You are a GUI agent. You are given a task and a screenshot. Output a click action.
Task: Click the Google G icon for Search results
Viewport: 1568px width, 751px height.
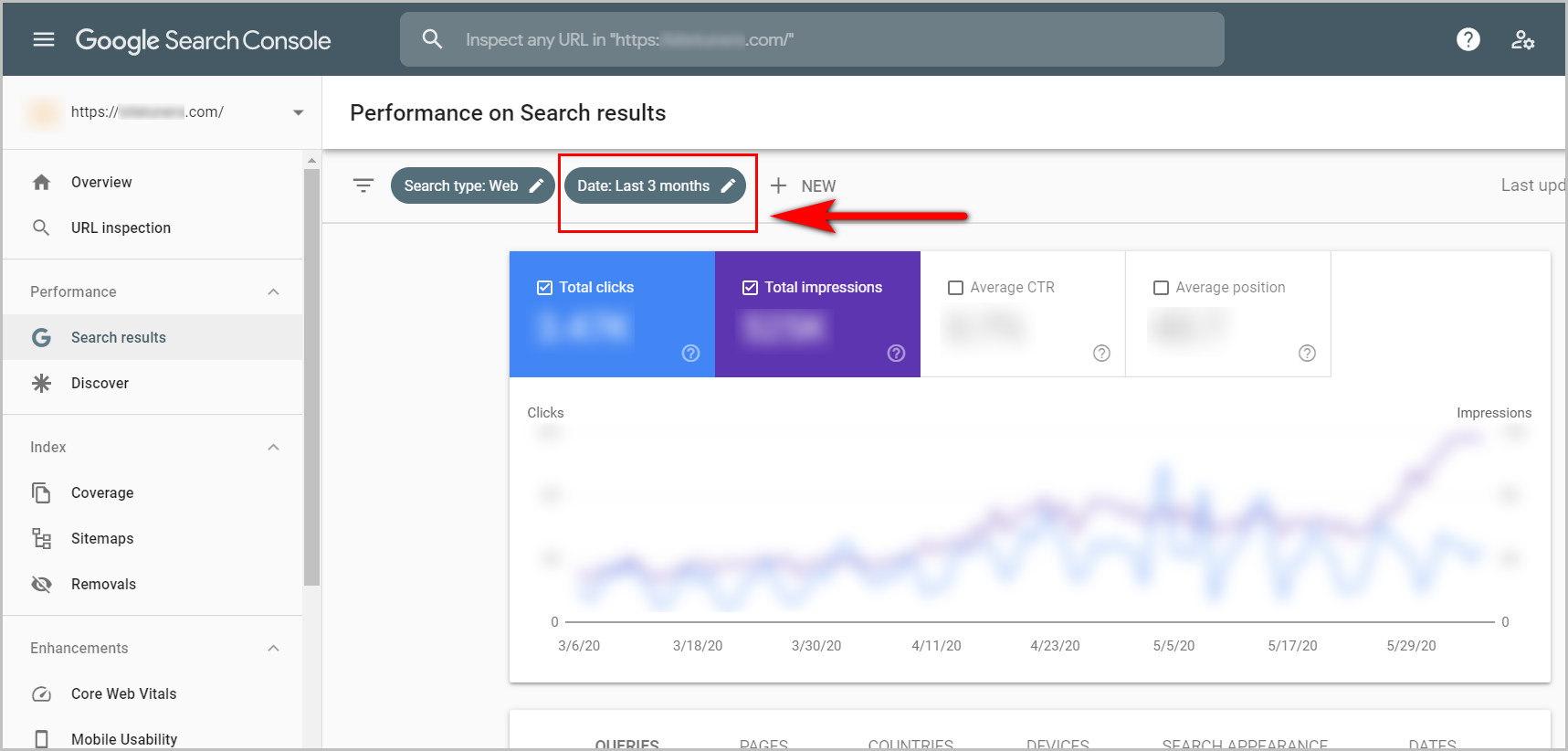point(41,337)
